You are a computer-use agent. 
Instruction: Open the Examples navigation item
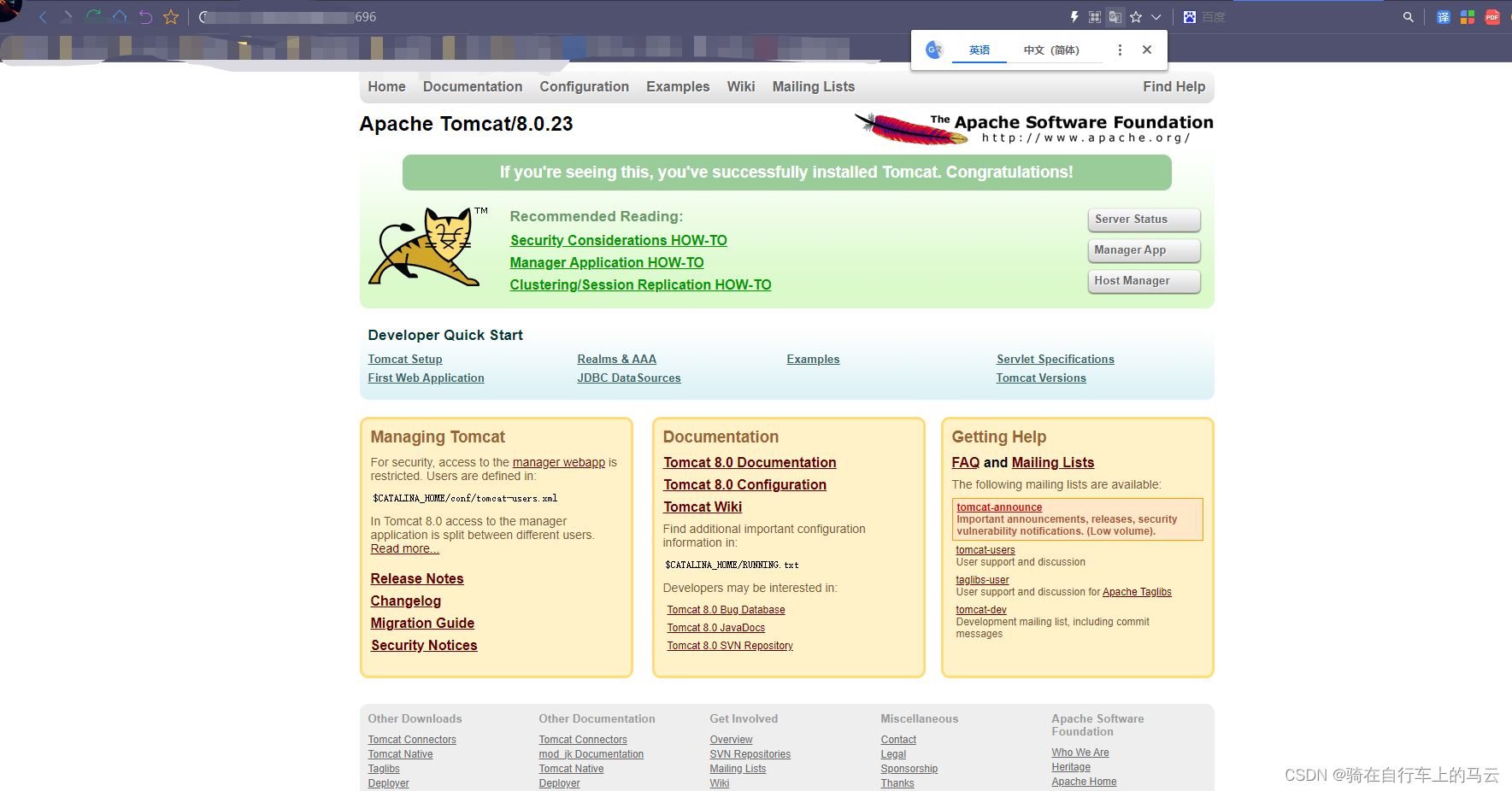coord(678,86)
